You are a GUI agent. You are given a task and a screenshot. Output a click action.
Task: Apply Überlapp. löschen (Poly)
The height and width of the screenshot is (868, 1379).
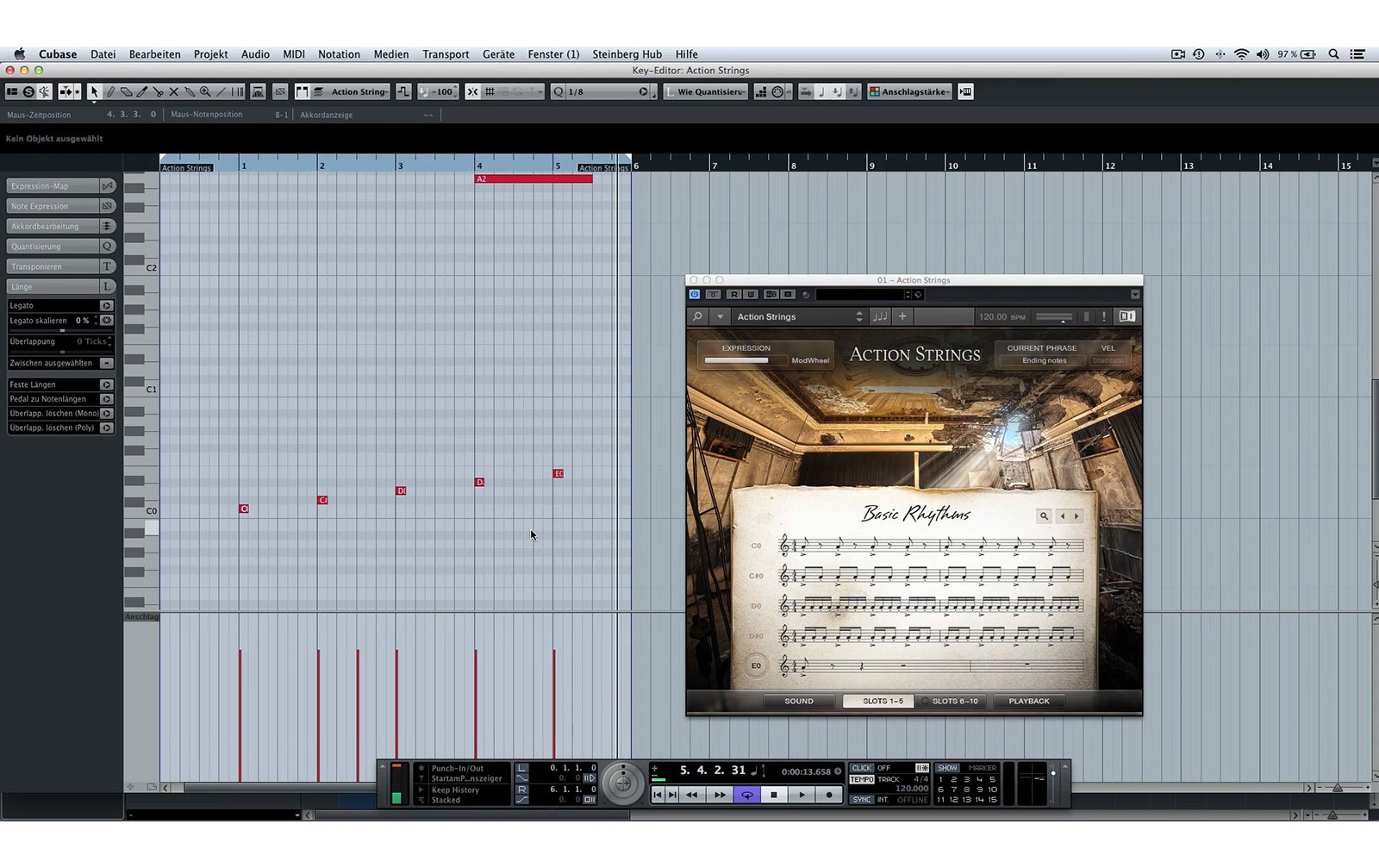click(107, 428)
